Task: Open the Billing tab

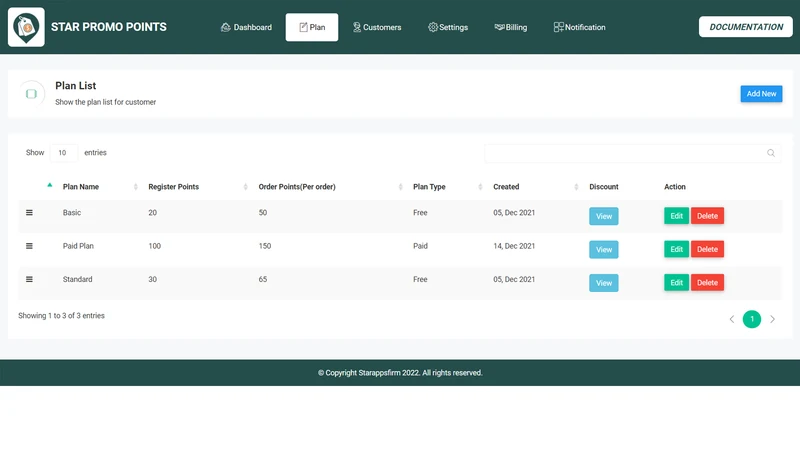Action: point(511,28)
